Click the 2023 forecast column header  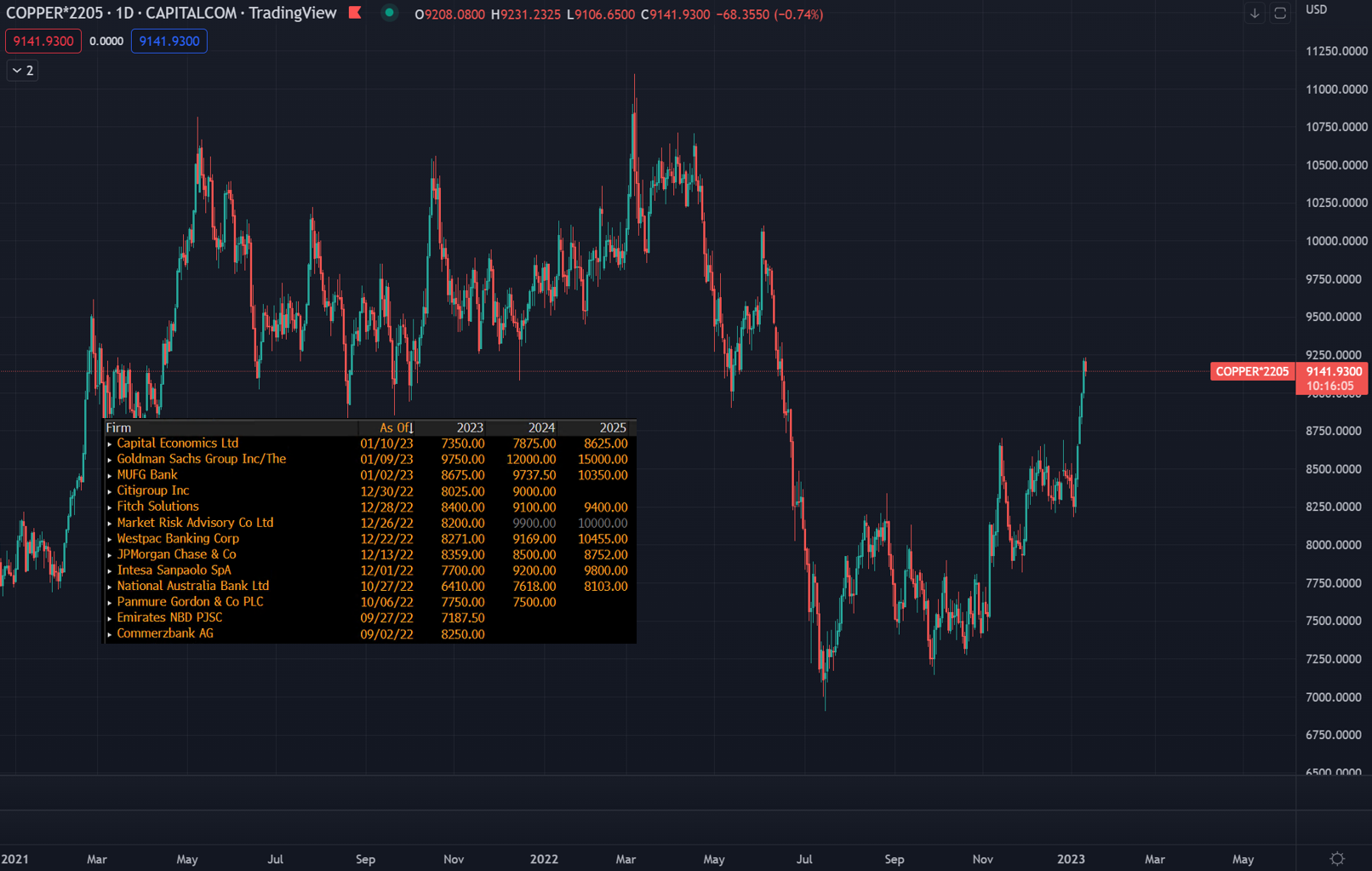[x=470, y=427]
